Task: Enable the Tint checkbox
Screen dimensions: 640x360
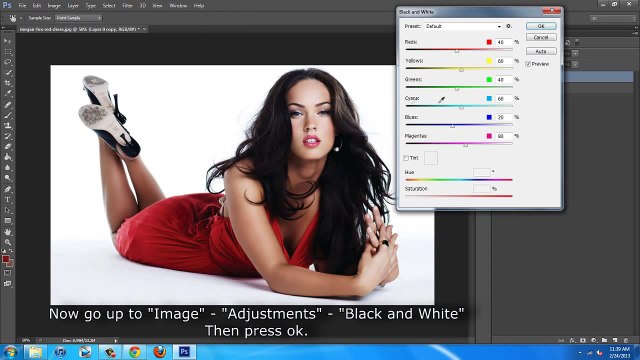Action: (x=406, y=158)
